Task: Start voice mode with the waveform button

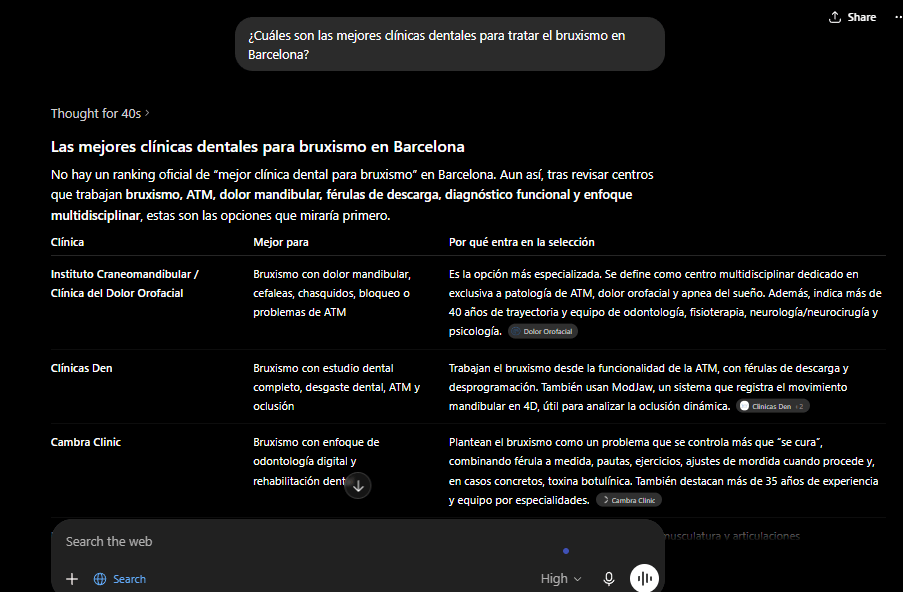Action: pos(644,578)
